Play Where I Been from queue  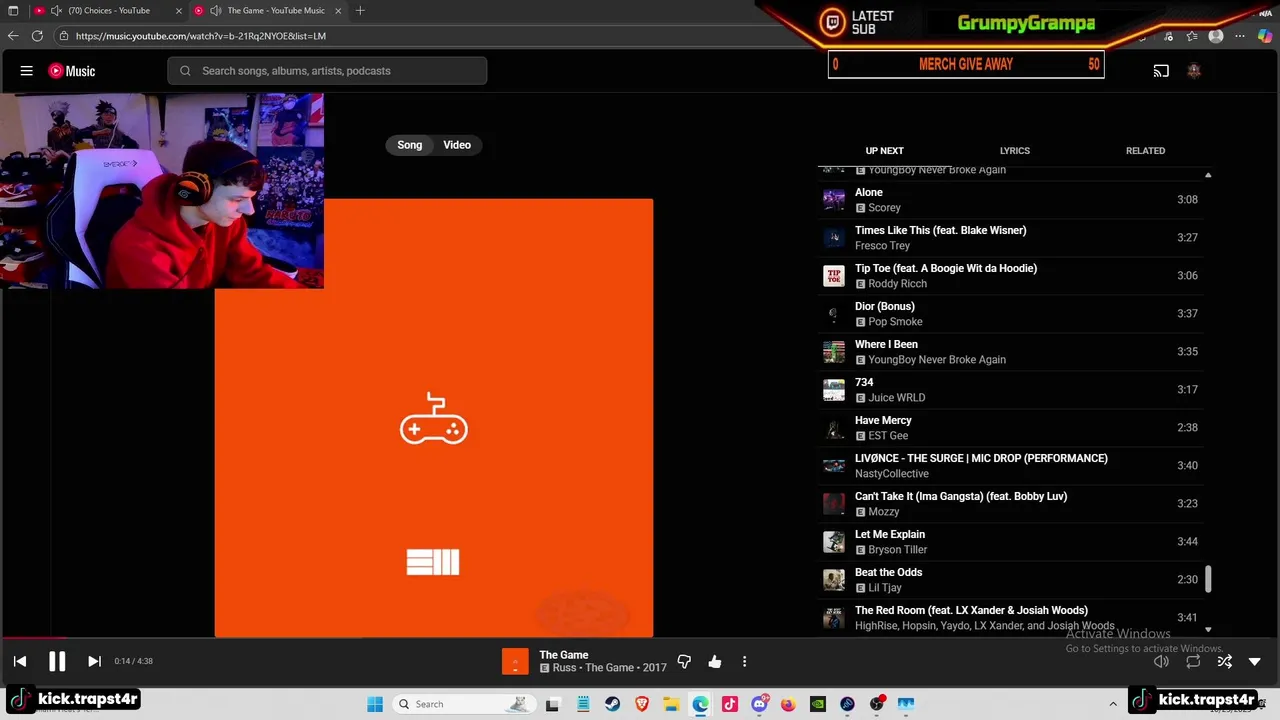click(x=1010, y=352)
